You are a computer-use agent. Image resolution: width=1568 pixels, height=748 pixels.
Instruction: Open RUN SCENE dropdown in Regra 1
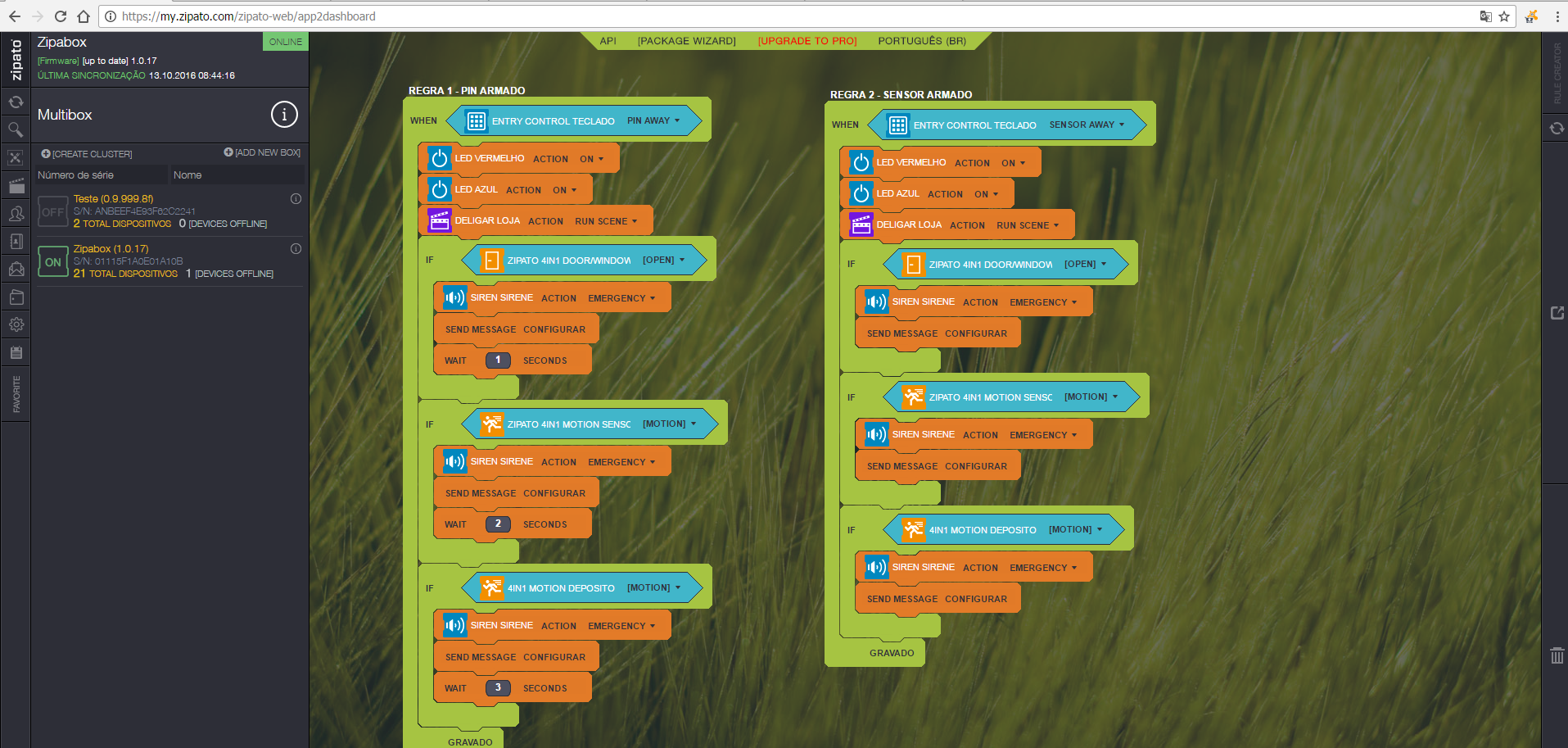tap(606, 221)
